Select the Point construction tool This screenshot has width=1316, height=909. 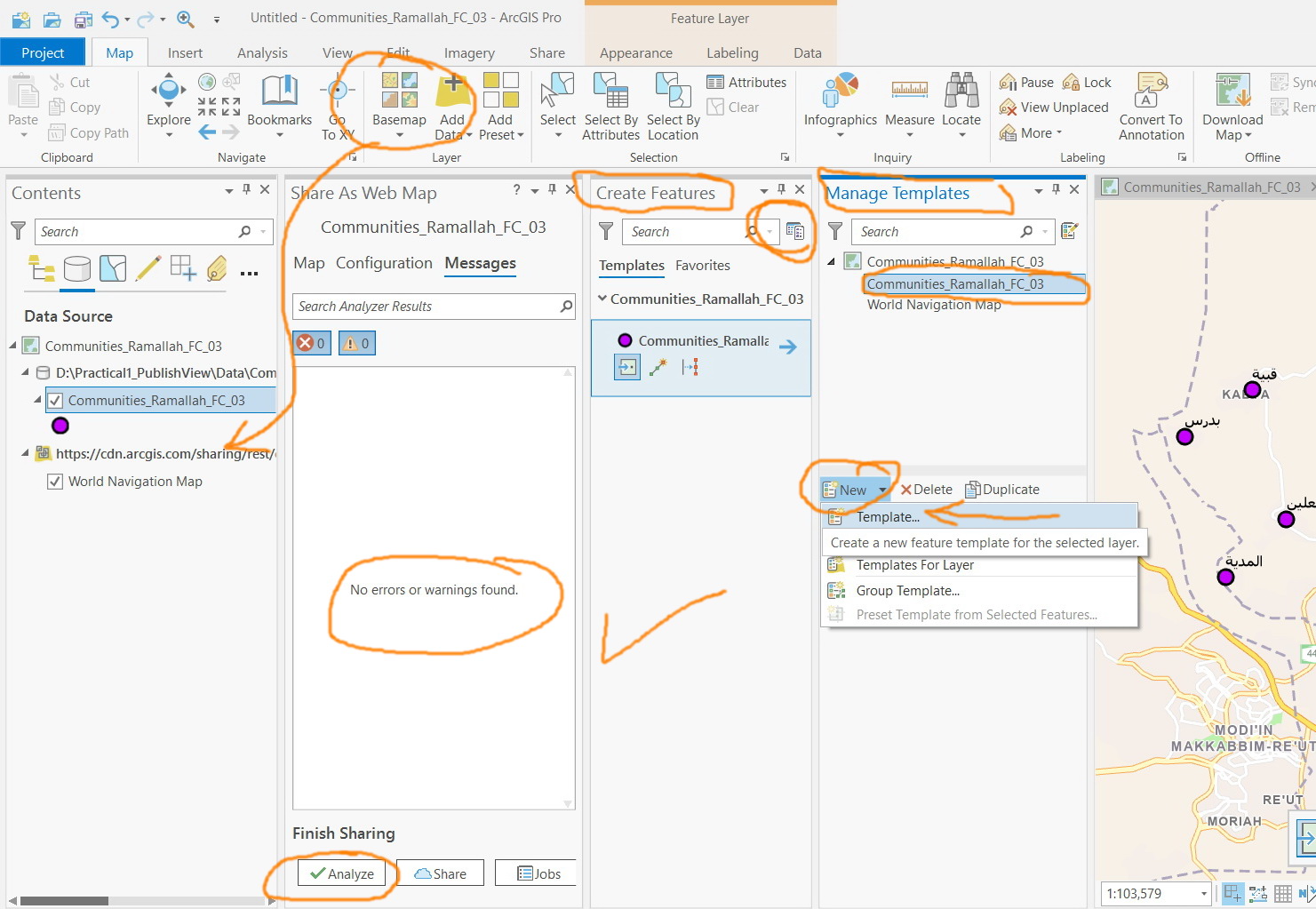(627, 367)
